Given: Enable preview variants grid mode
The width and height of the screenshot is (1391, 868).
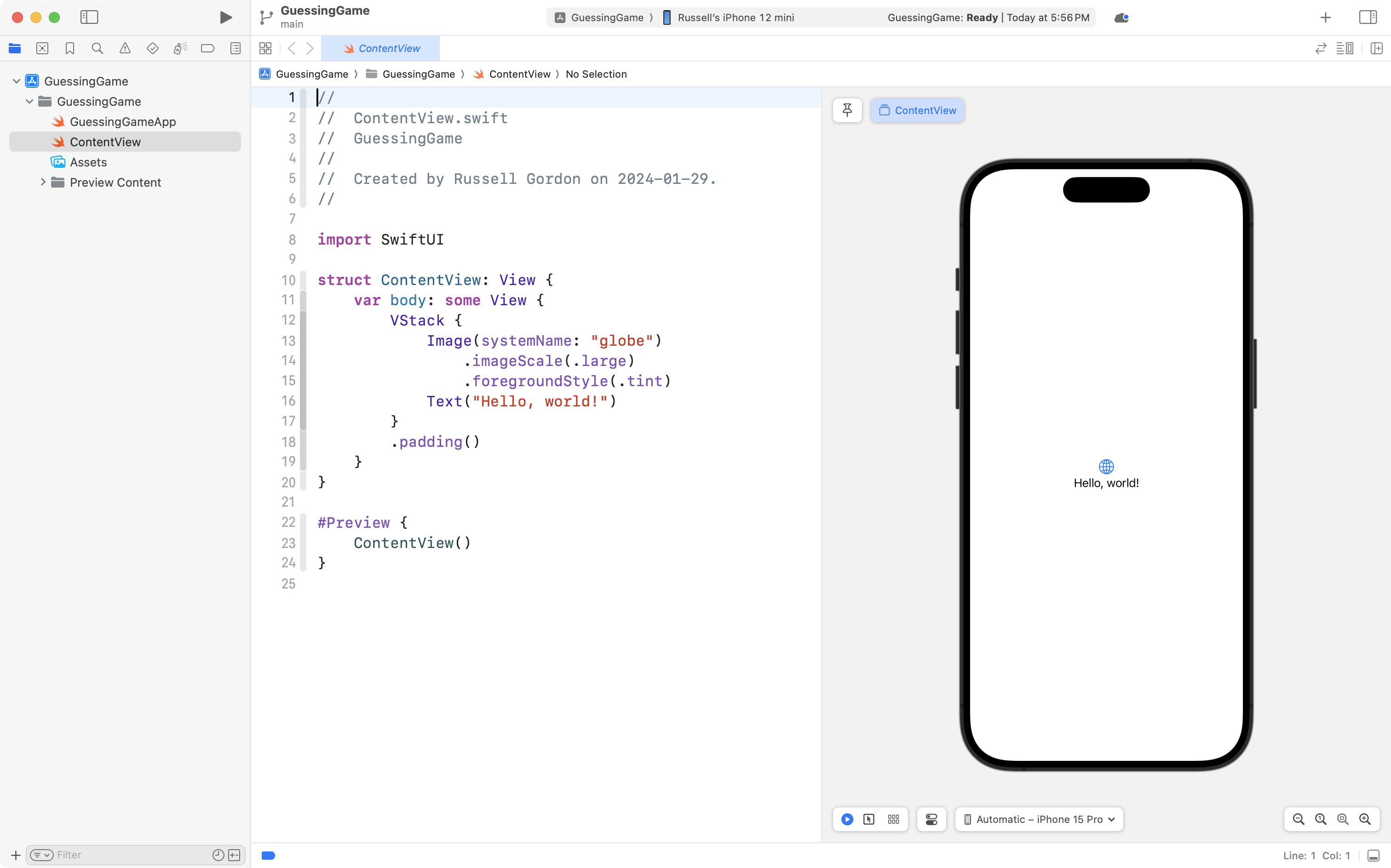Looking at the screenshot, I should point(893,819).
